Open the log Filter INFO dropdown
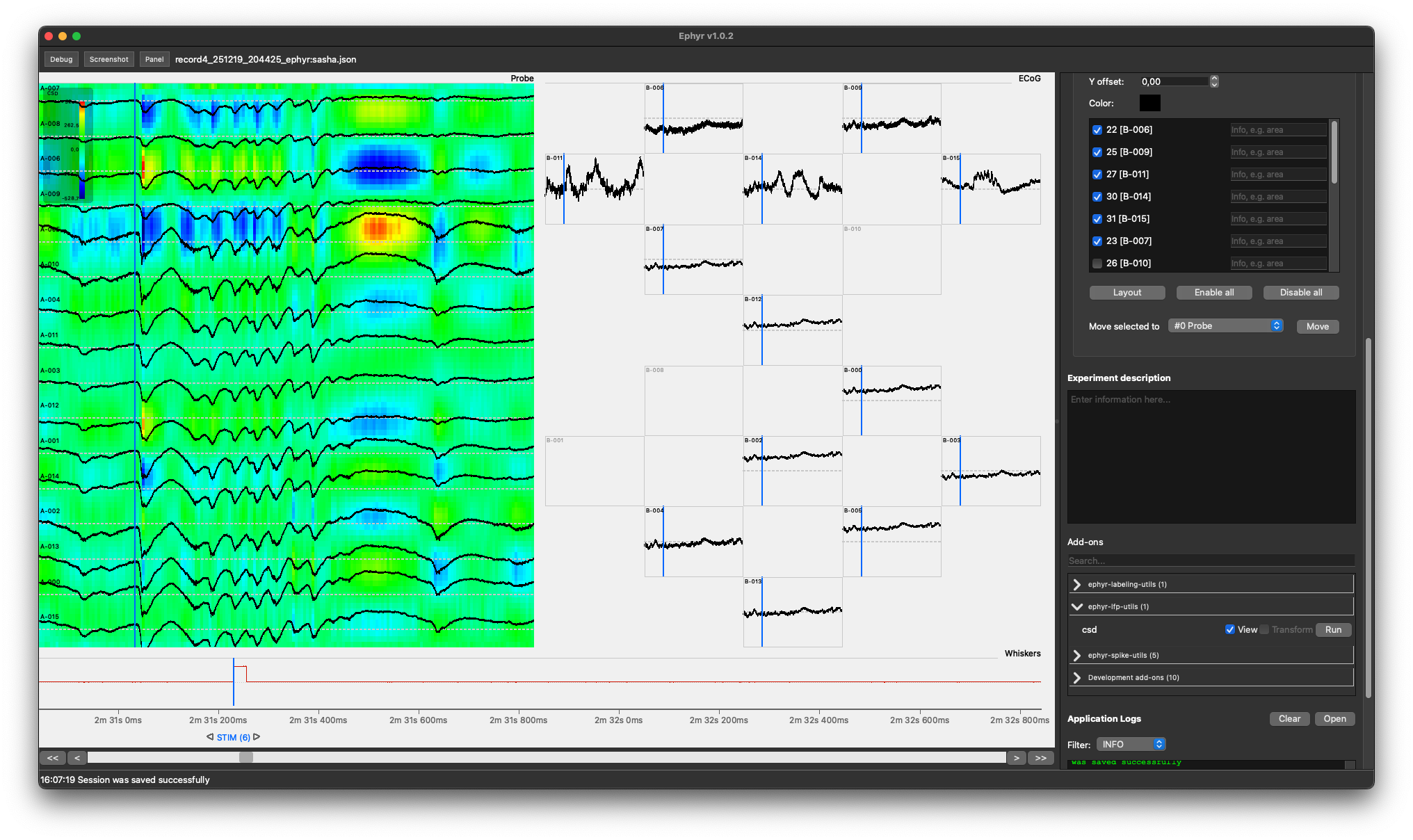1413x840 pixels. pyautogui.click(x=1131, y=744)
